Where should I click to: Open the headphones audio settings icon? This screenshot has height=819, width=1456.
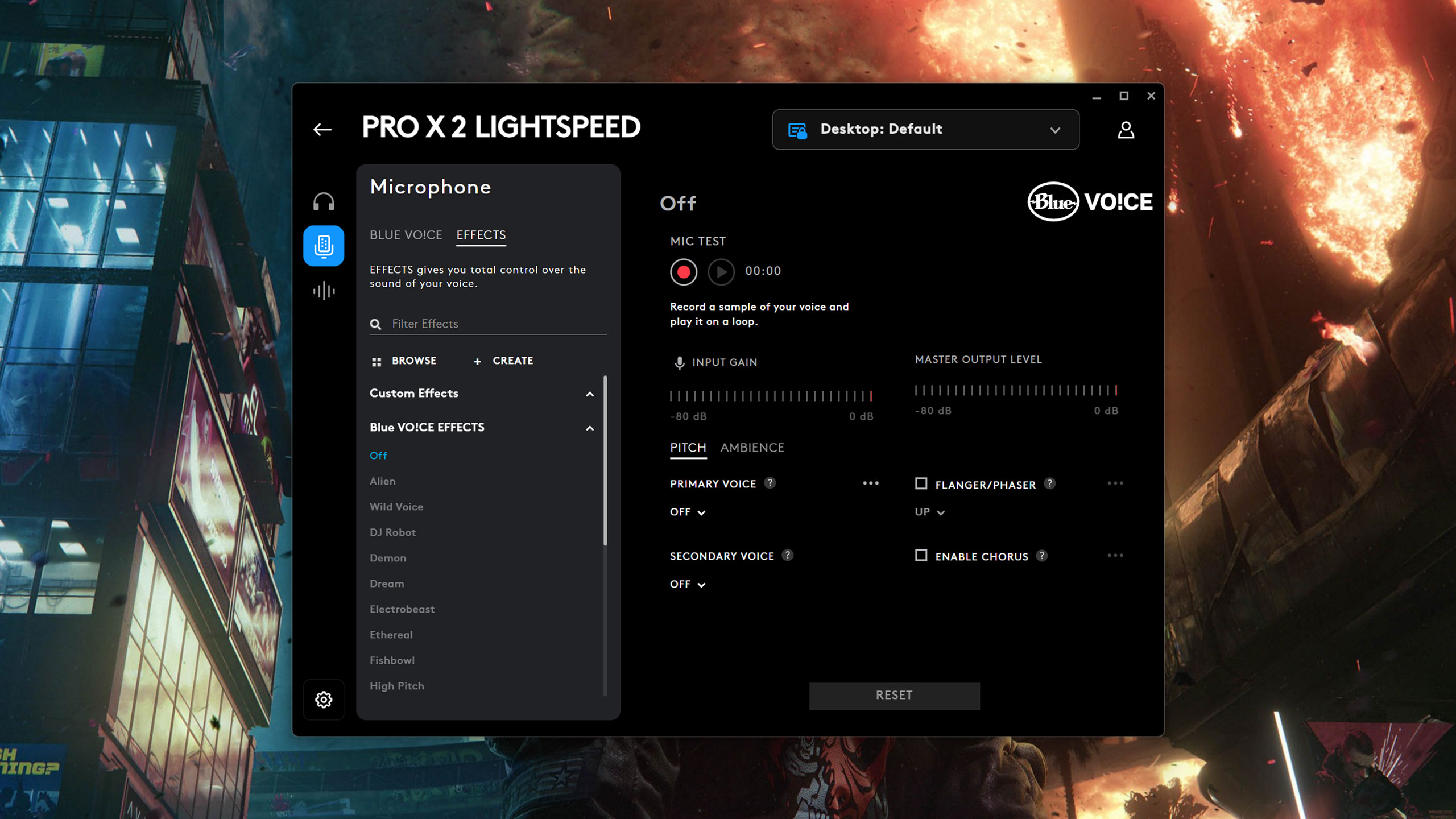324,202
